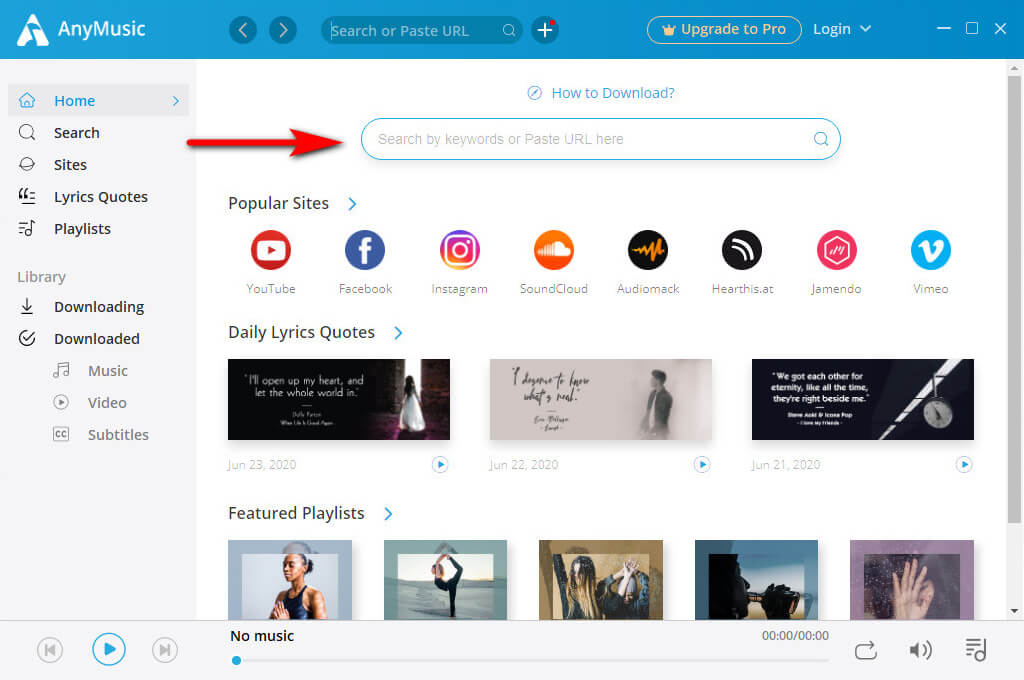Screen dimensions: 1024x680
Task: Click the magnifier in the top search bar
Action: (x=509, y=31)
